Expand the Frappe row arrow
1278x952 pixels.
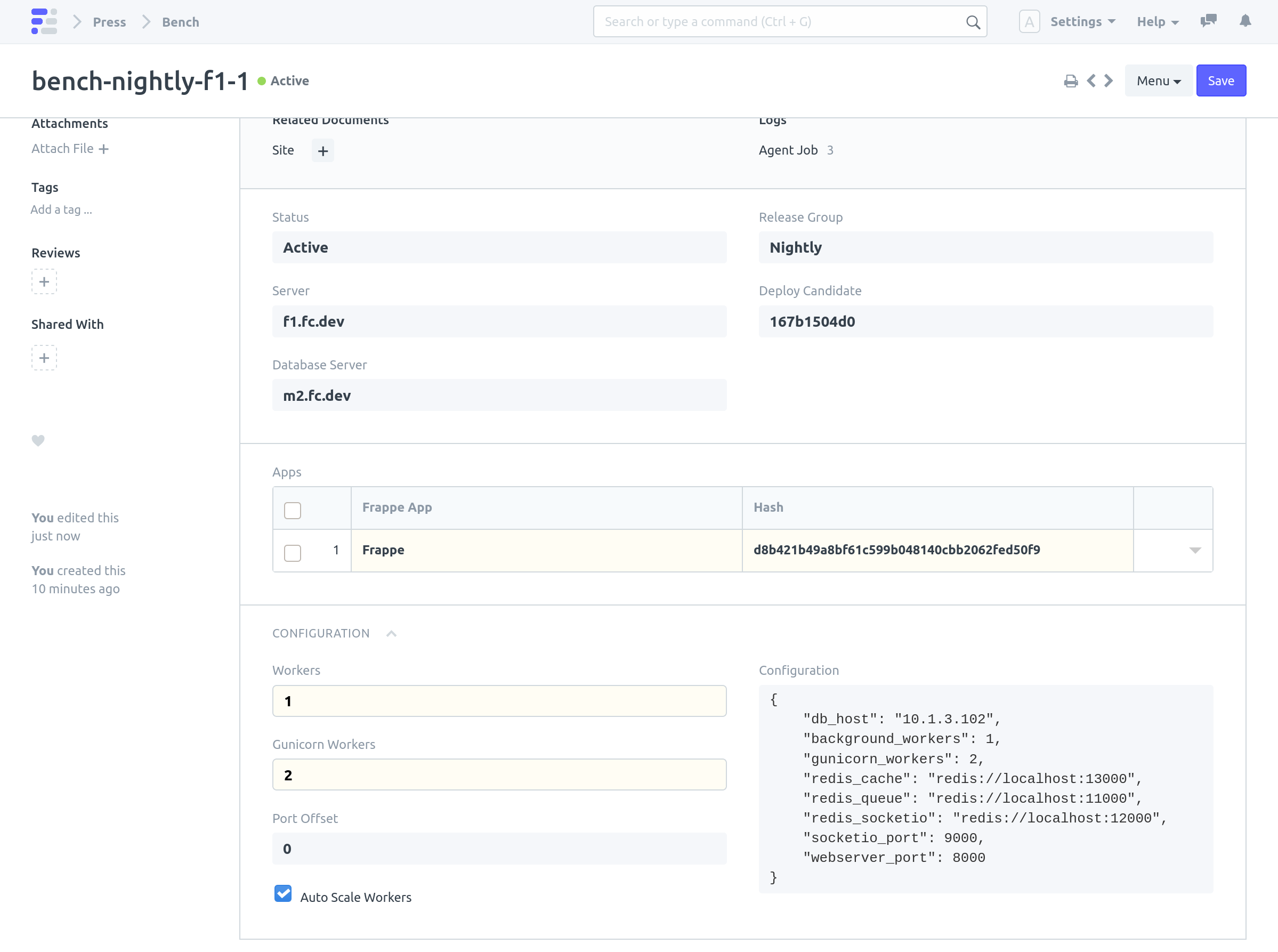coord(1195,550)
